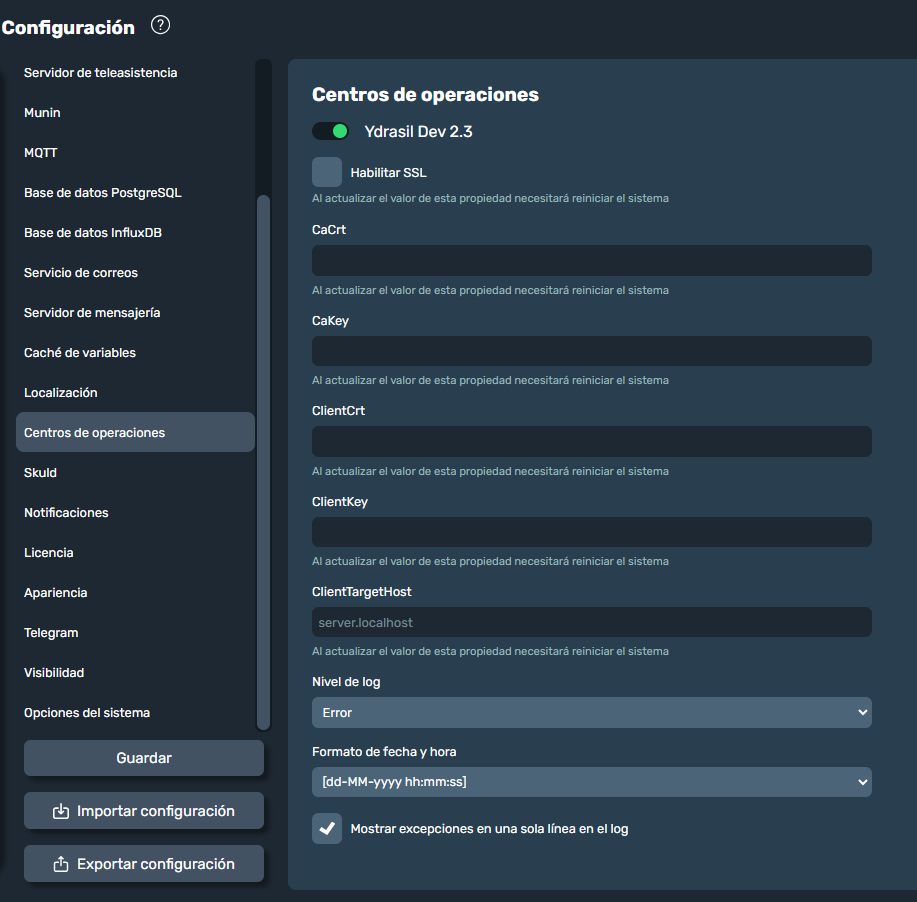Click the Configuración page title
The image size is (917, 902).
(68, 27)
